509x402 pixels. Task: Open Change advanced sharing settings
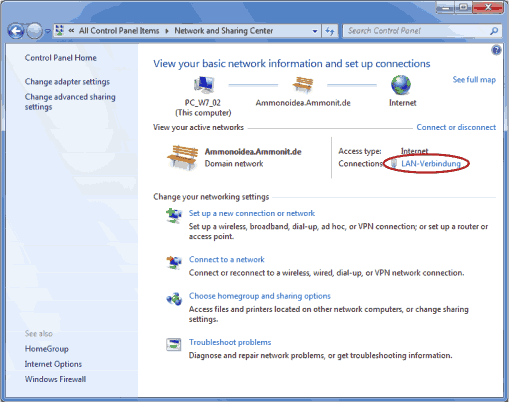pos(70,102)
